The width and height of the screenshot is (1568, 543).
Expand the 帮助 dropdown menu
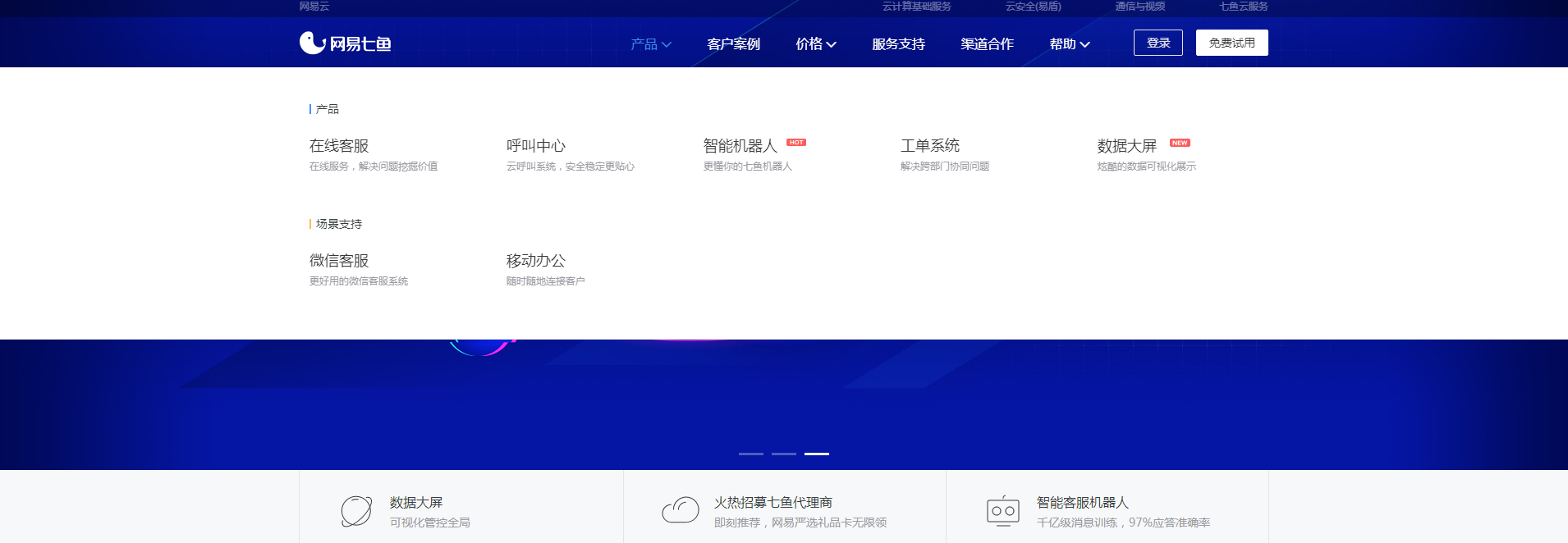tap(1070, 43)
